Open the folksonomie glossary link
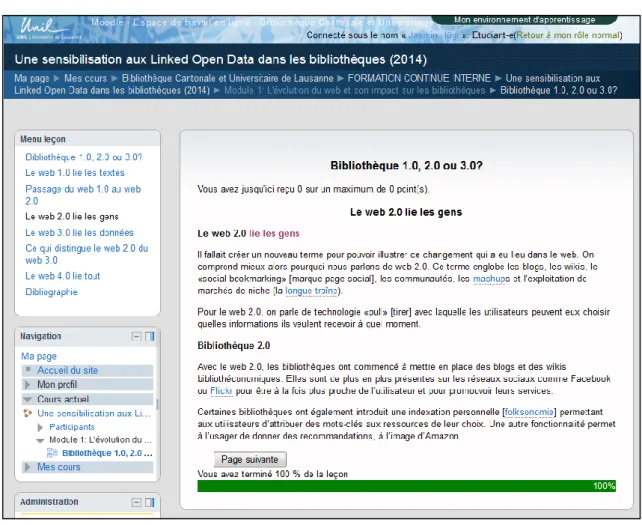Screen dimensions: 642x525 [x=529, y=412]
